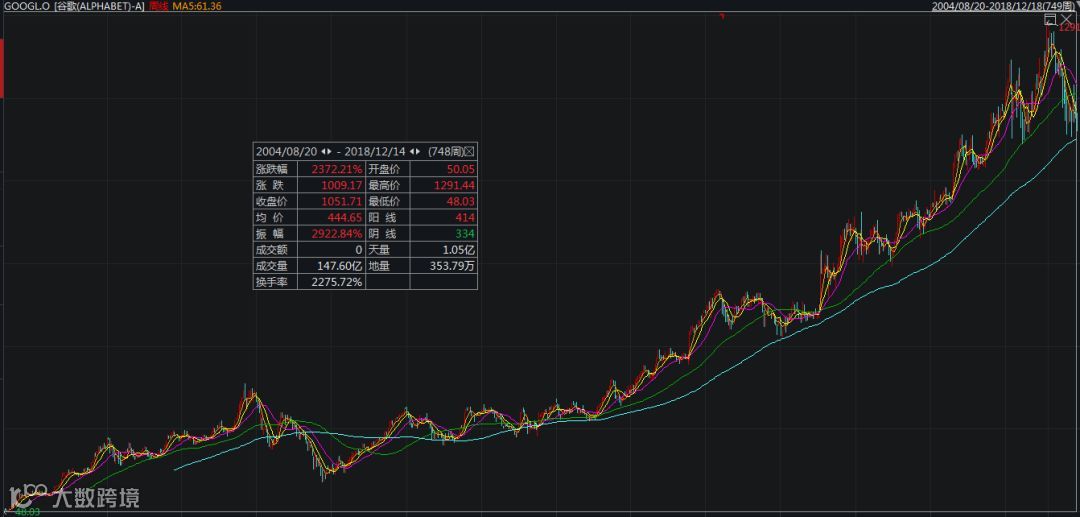This screenshot has height=517, width=1080.
Task: Move end date 2018/12/14 earlier with left arrow
Action: pyautogui.click(x=412, y=151)
